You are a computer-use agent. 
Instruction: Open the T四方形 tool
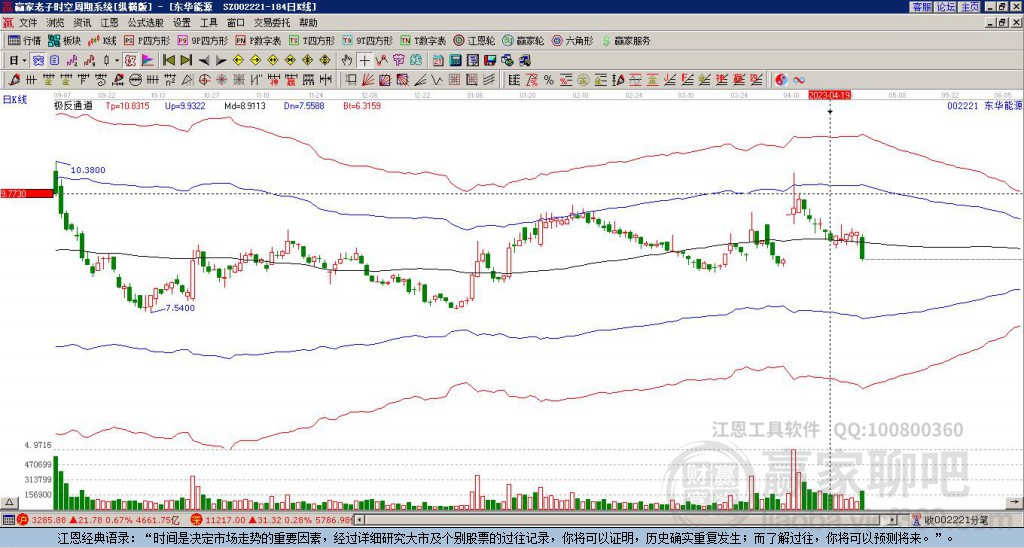click(312, 40)
